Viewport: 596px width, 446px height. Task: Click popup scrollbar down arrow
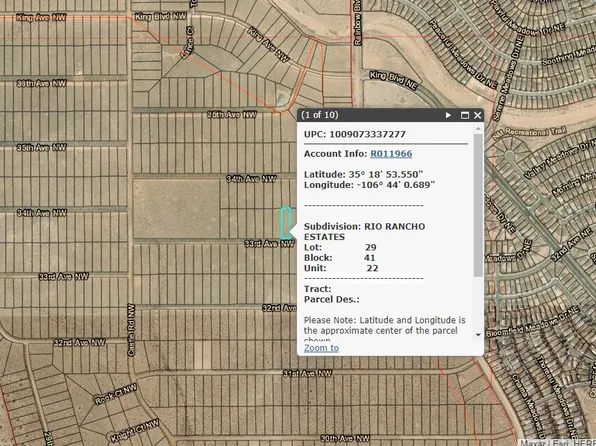(x=478, y=335)
